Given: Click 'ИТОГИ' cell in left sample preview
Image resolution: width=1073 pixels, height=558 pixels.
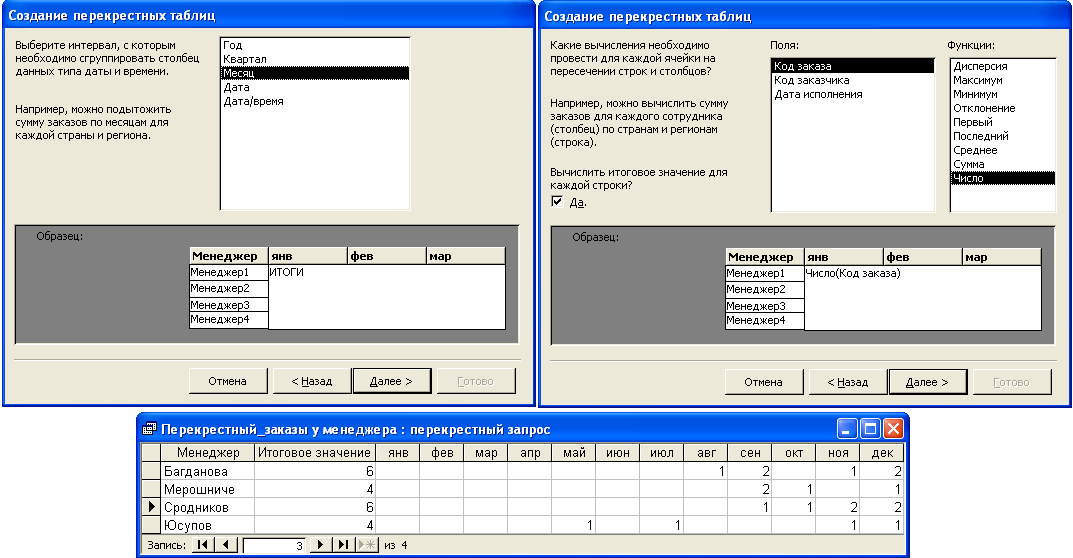Looking at the screenshot, I should coord(286,272).
